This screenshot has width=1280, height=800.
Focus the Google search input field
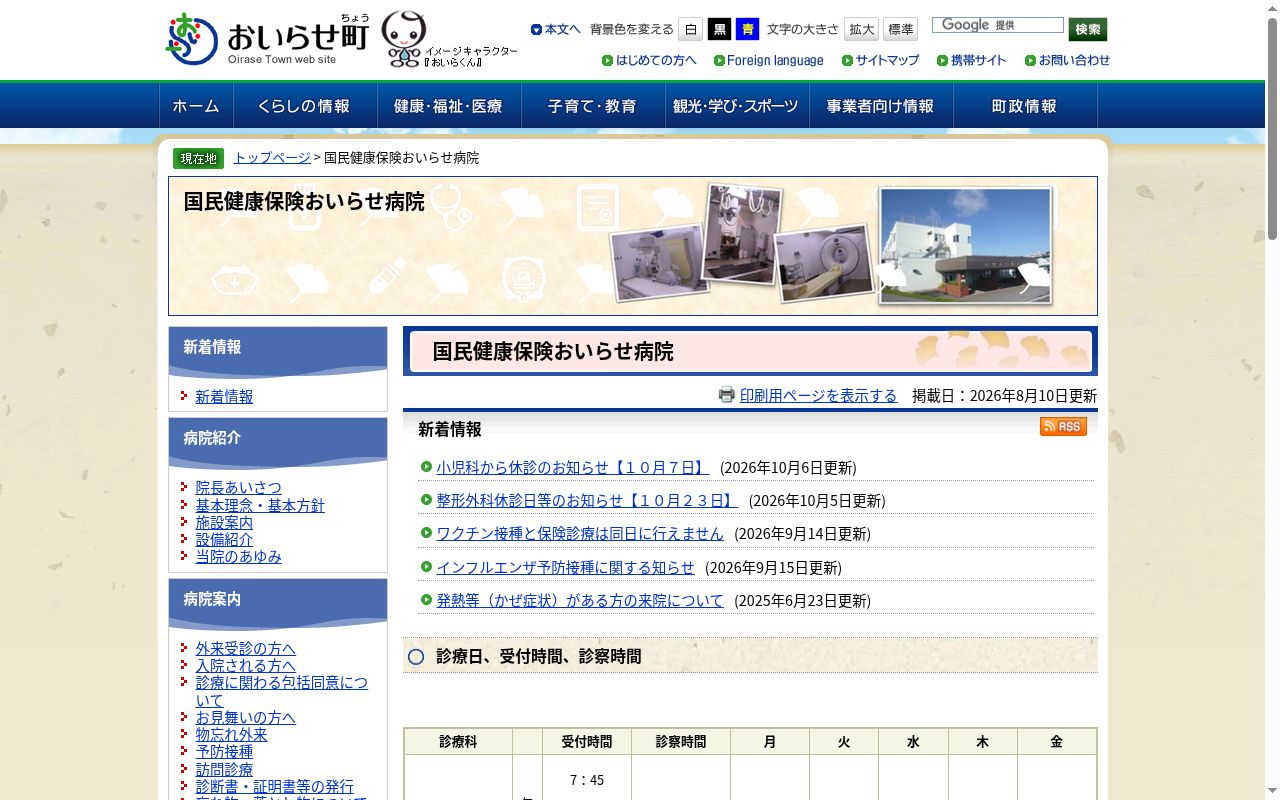pyautogui.click(x=998, y=25)
